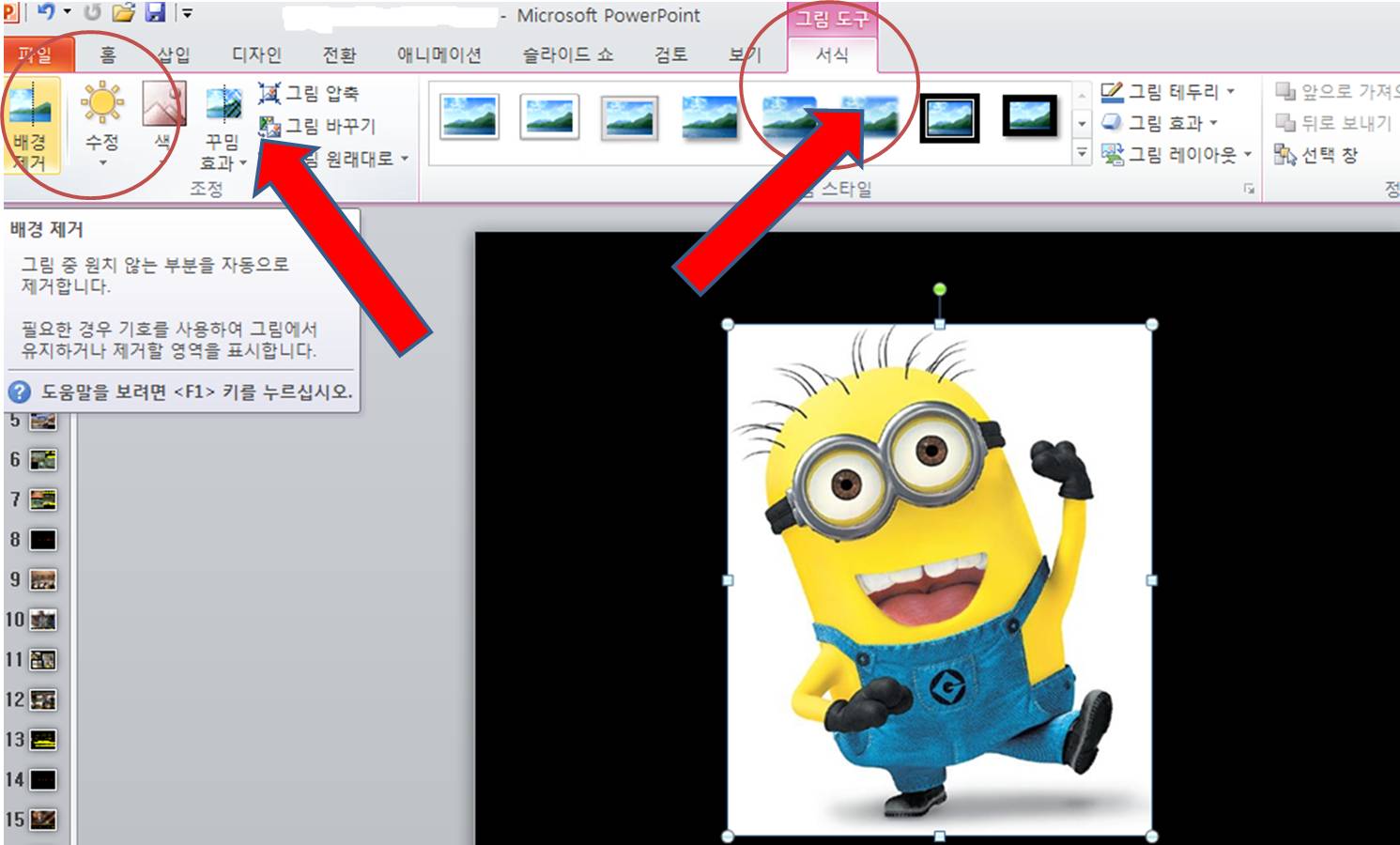Screen dimensions: 1400x845
Task: Click the help icon in the tooltip
Action: click(20, 392)
